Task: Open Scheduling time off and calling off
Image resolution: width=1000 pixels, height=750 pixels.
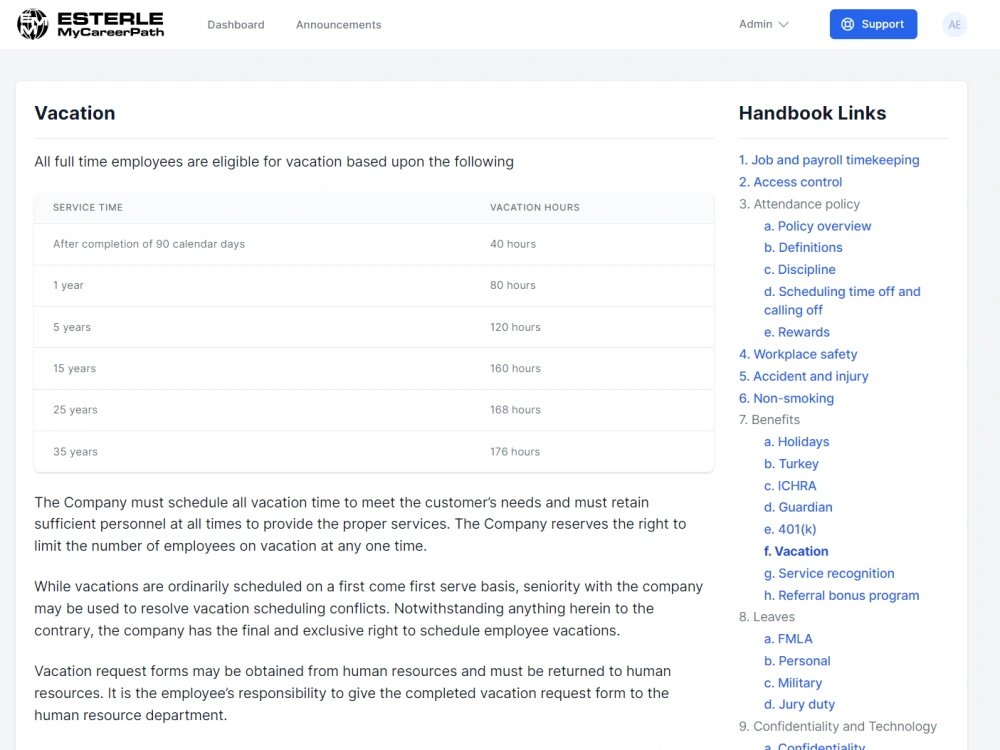Action: (842, 300)
